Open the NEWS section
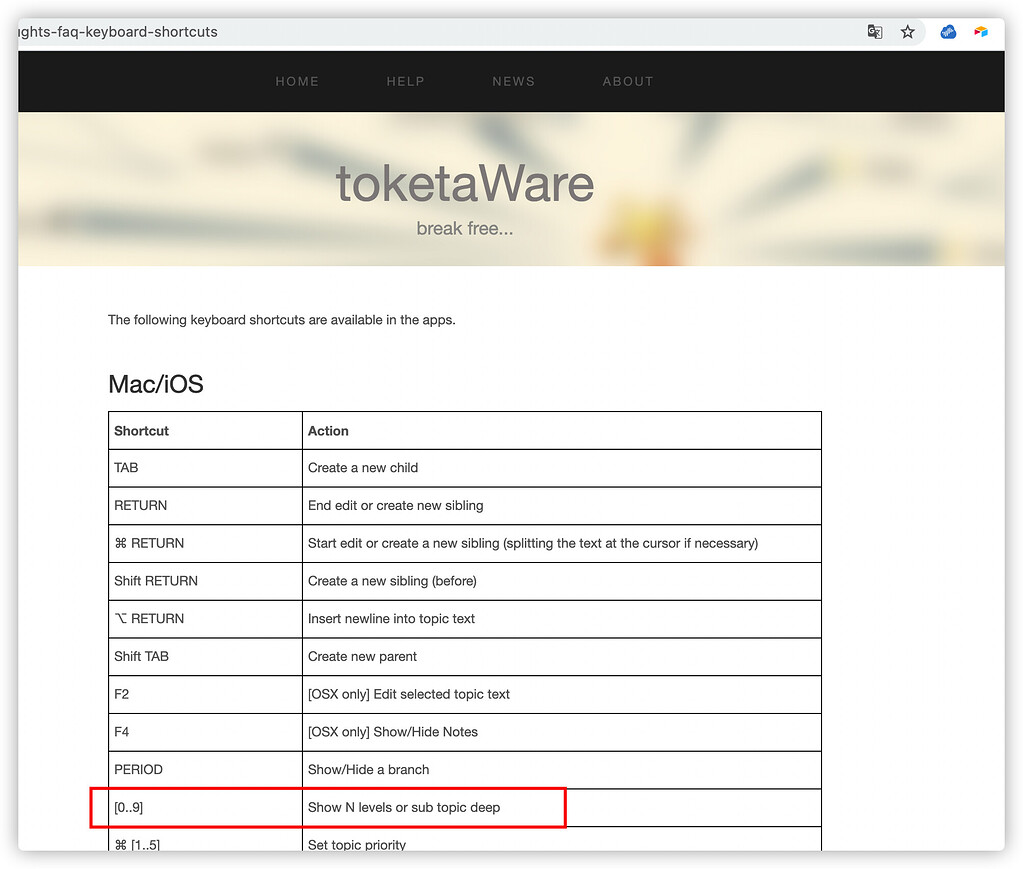 click(x=513, y=82)
